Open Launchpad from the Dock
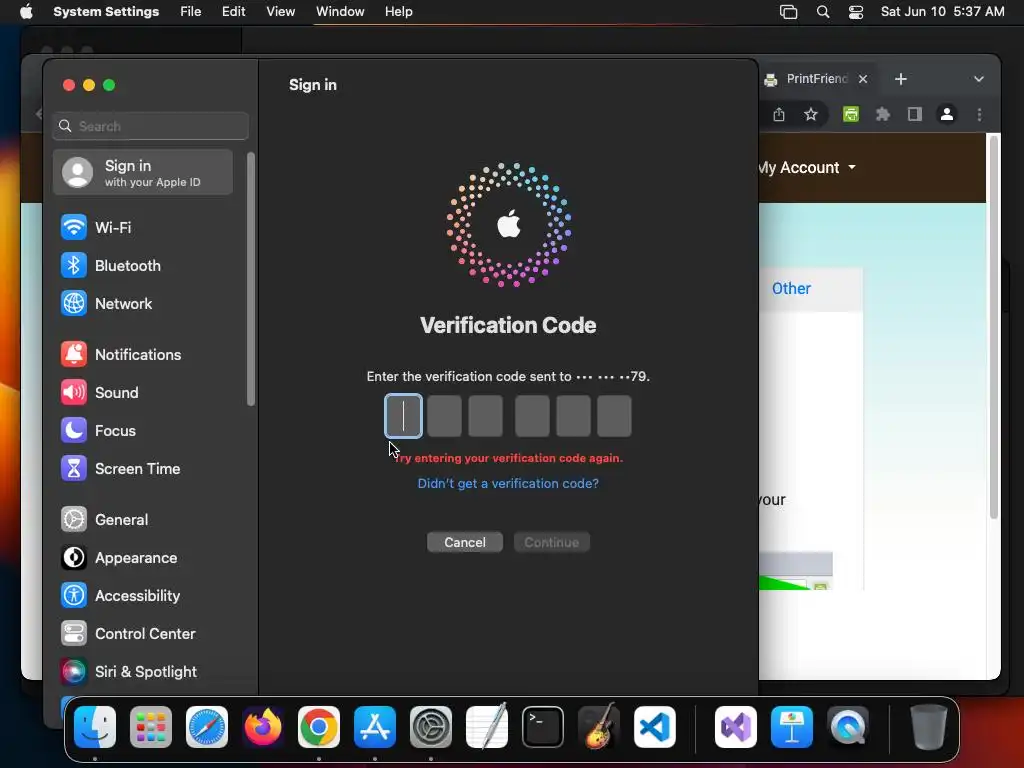The height and width of the screenshot is (768, 1024). click(151, 727)
